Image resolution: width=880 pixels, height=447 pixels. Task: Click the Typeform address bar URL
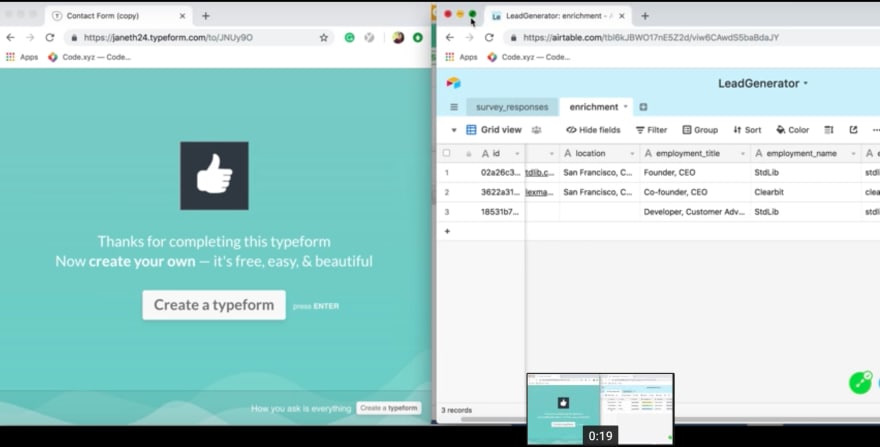pos(168,38)
